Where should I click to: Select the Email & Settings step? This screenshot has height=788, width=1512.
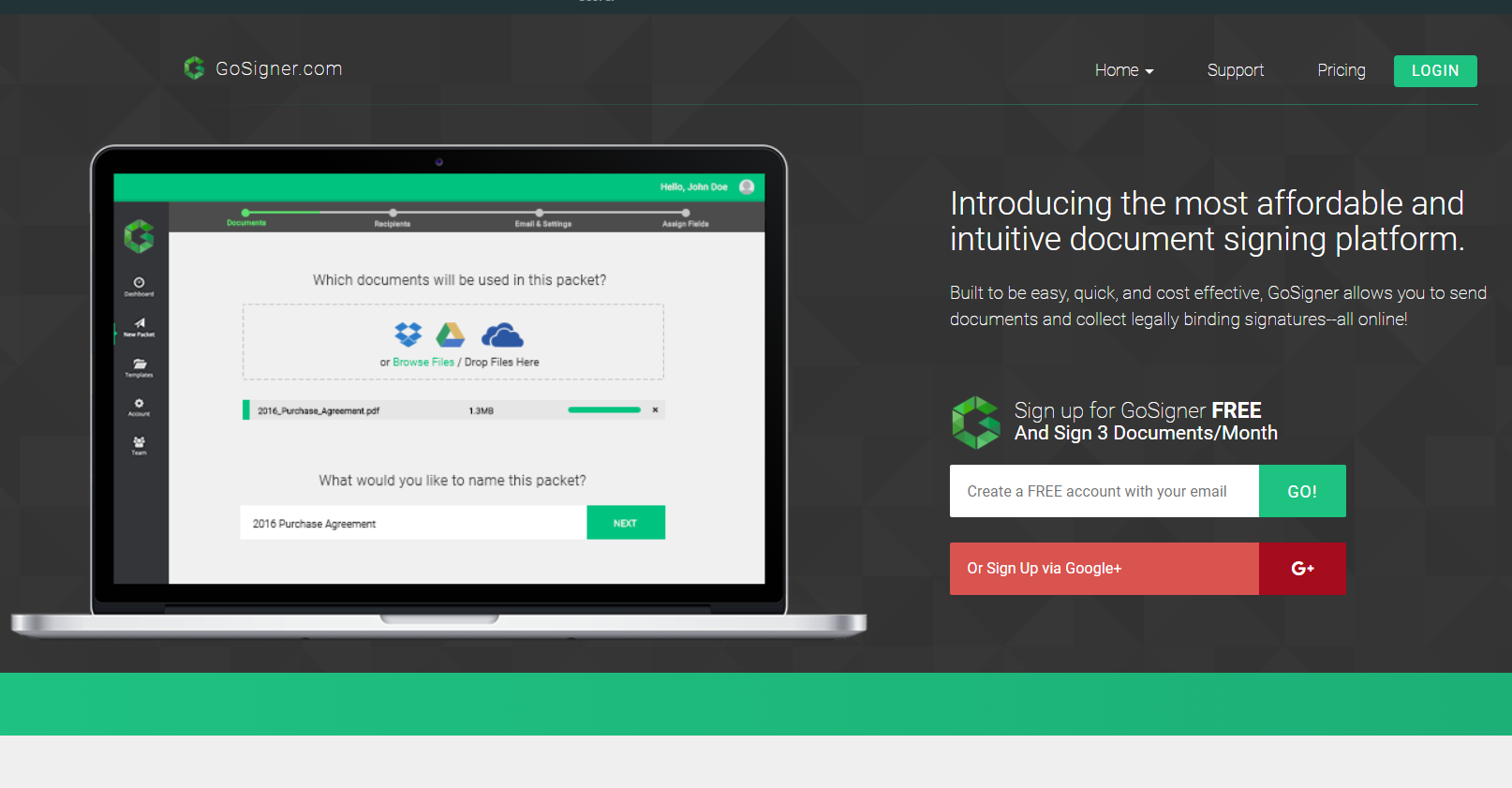[x=542, y=218]
